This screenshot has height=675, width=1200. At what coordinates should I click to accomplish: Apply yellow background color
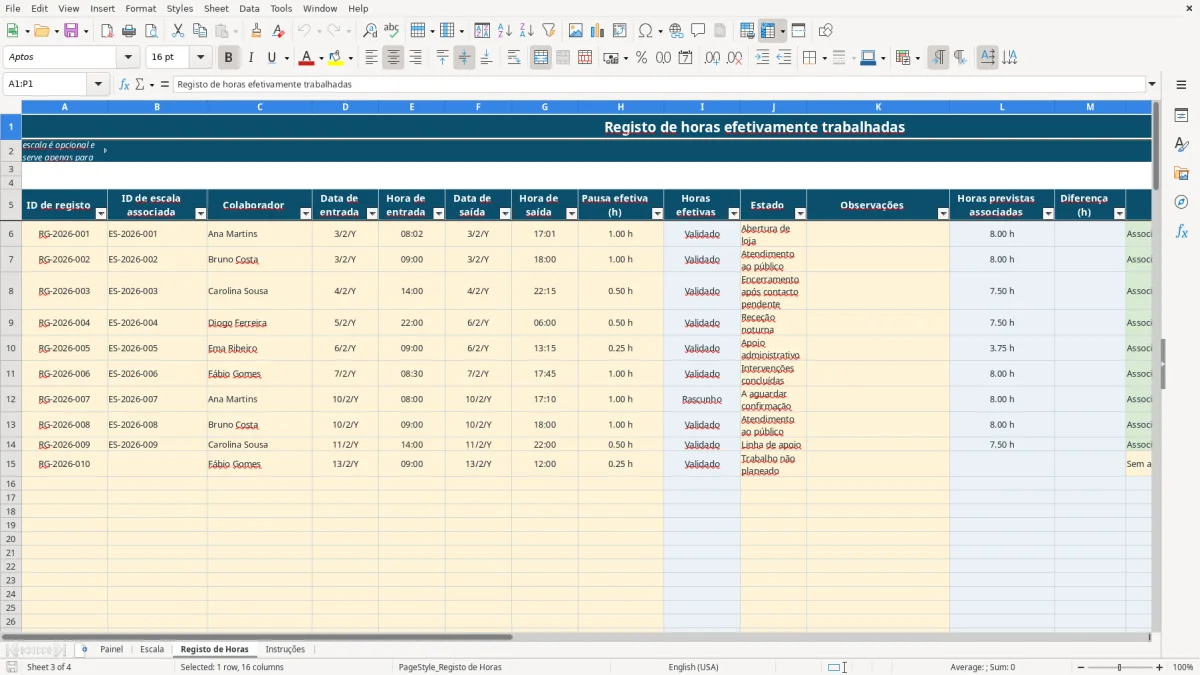pos(335,58)
